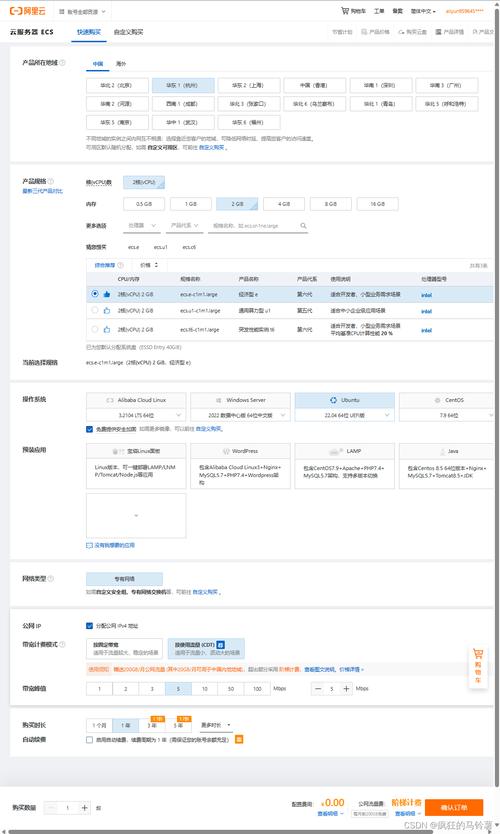Viewport: 500px width, 834px height.
Task: Click orange icon next to auto-renew option
Action: [x=239, y=739]
